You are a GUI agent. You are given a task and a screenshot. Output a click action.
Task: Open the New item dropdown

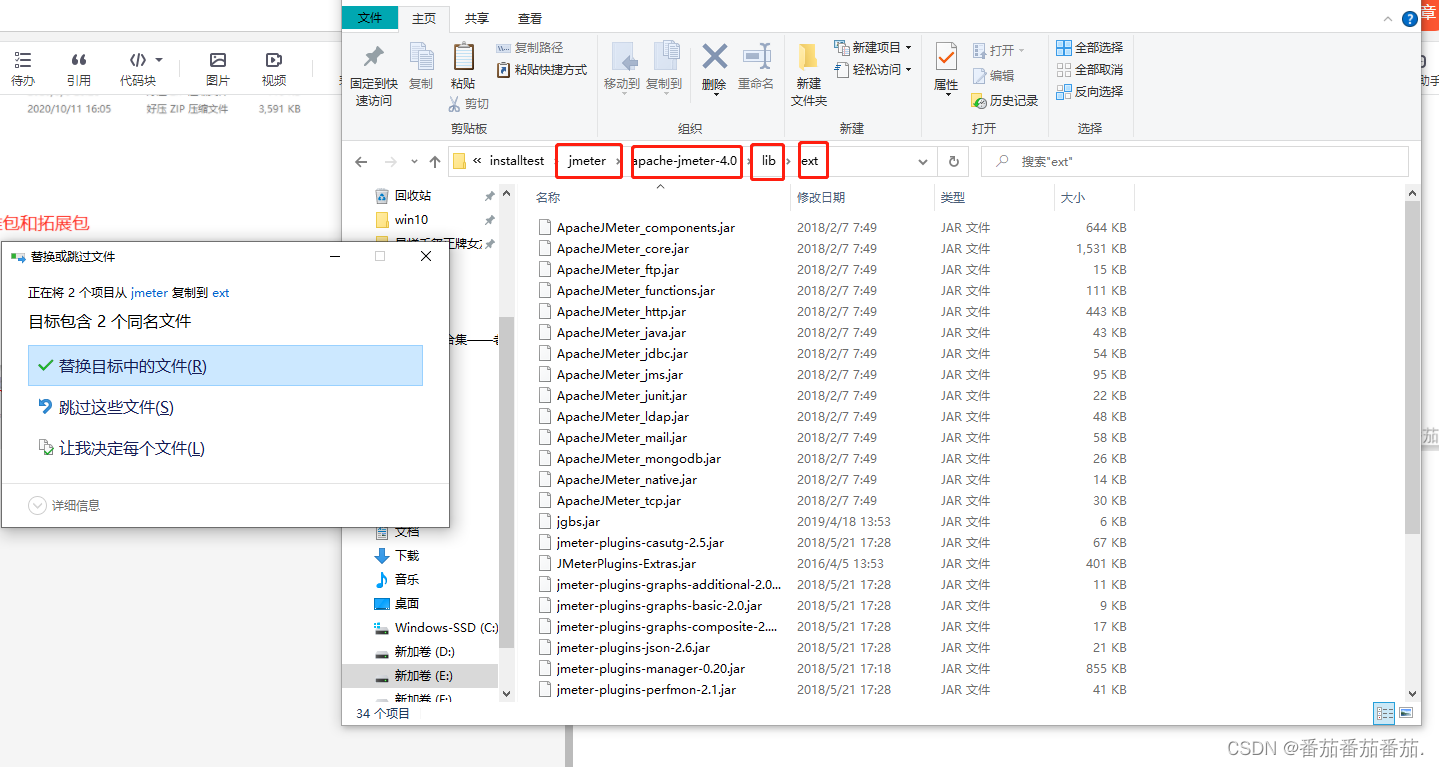pyautogui.click(x=873, y=48)
